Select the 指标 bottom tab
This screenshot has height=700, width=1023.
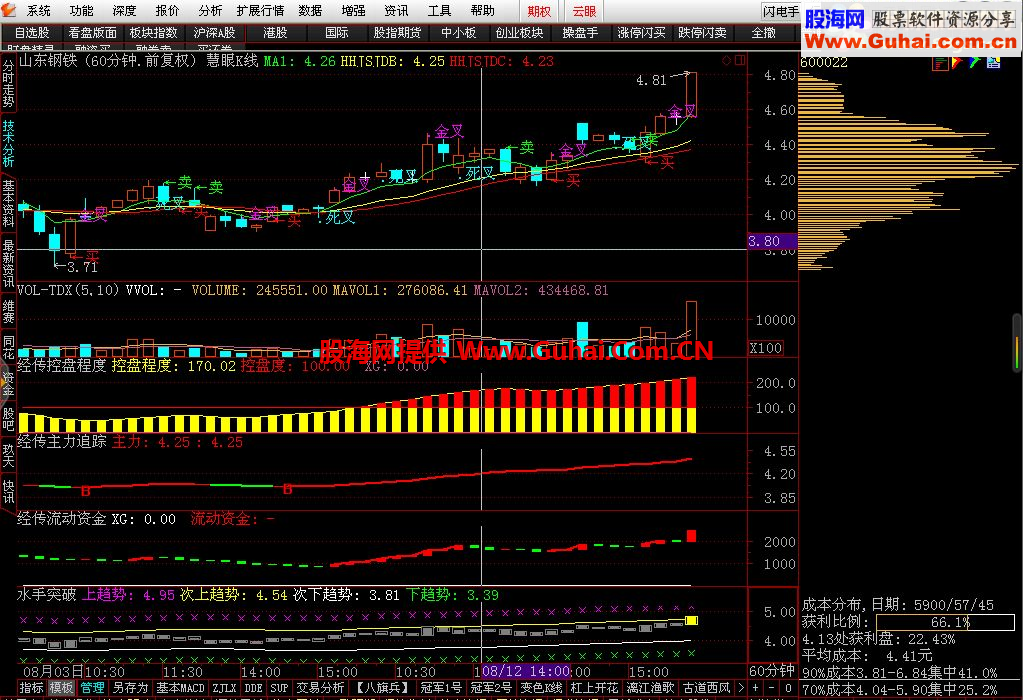pyautogui.click(x=31, y=688)
